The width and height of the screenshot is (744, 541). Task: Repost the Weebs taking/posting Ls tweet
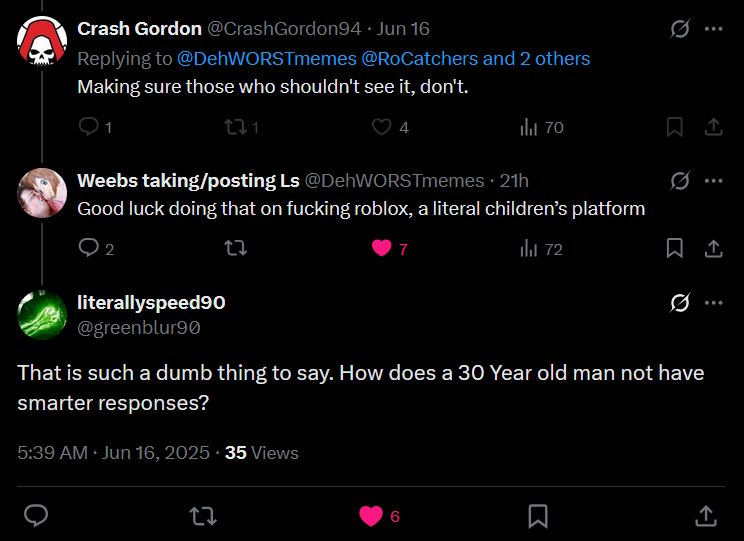click(236, 249)
